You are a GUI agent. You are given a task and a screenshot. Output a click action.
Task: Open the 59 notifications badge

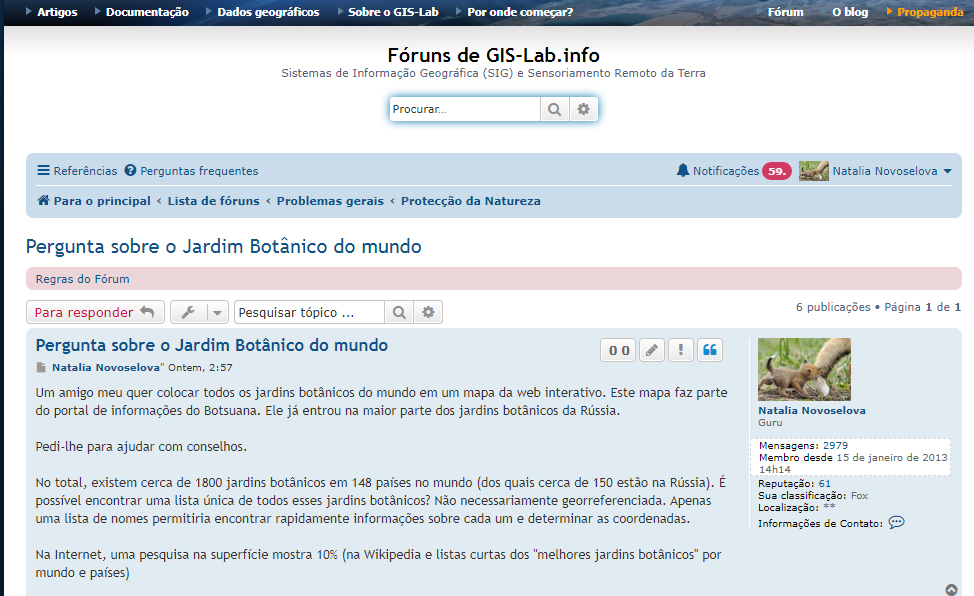click(x=776, y=171)
